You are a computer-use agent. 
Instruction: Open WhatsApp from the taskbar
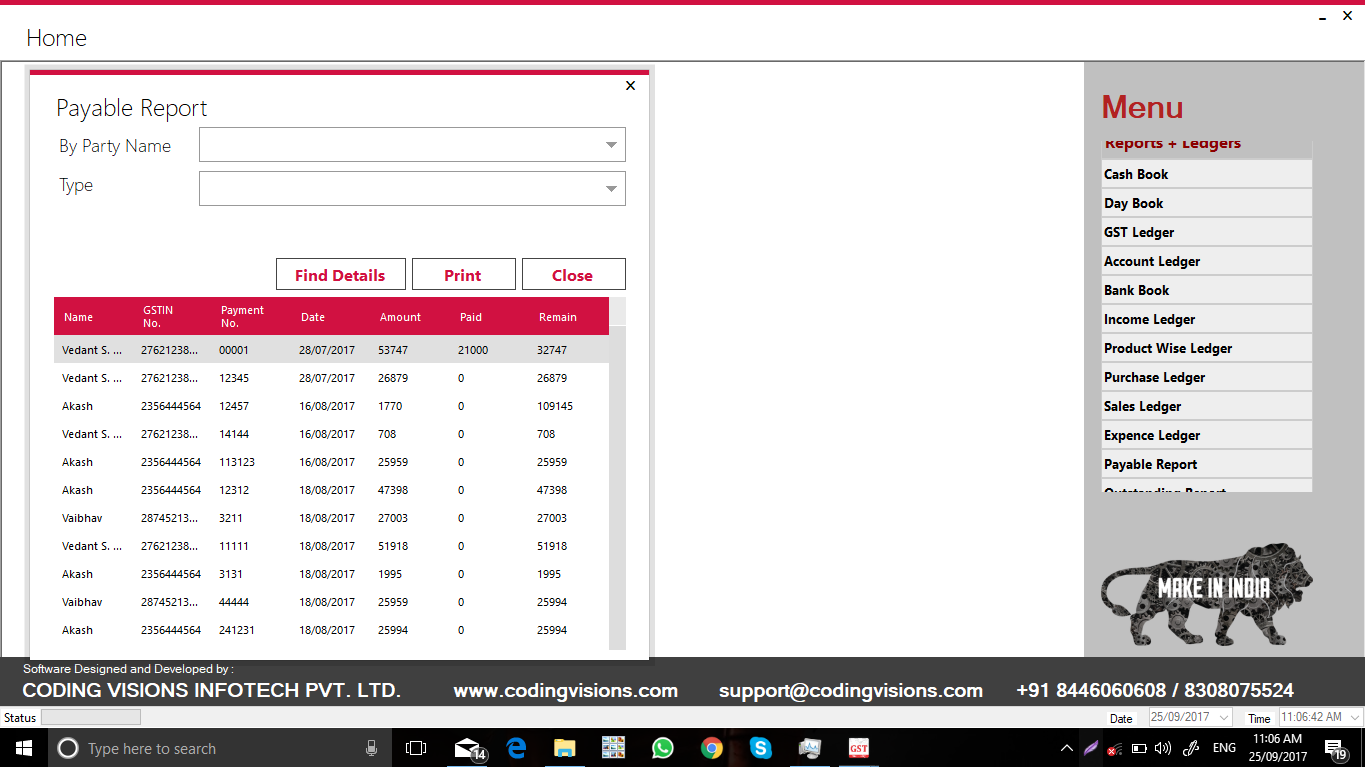[662, 748]
